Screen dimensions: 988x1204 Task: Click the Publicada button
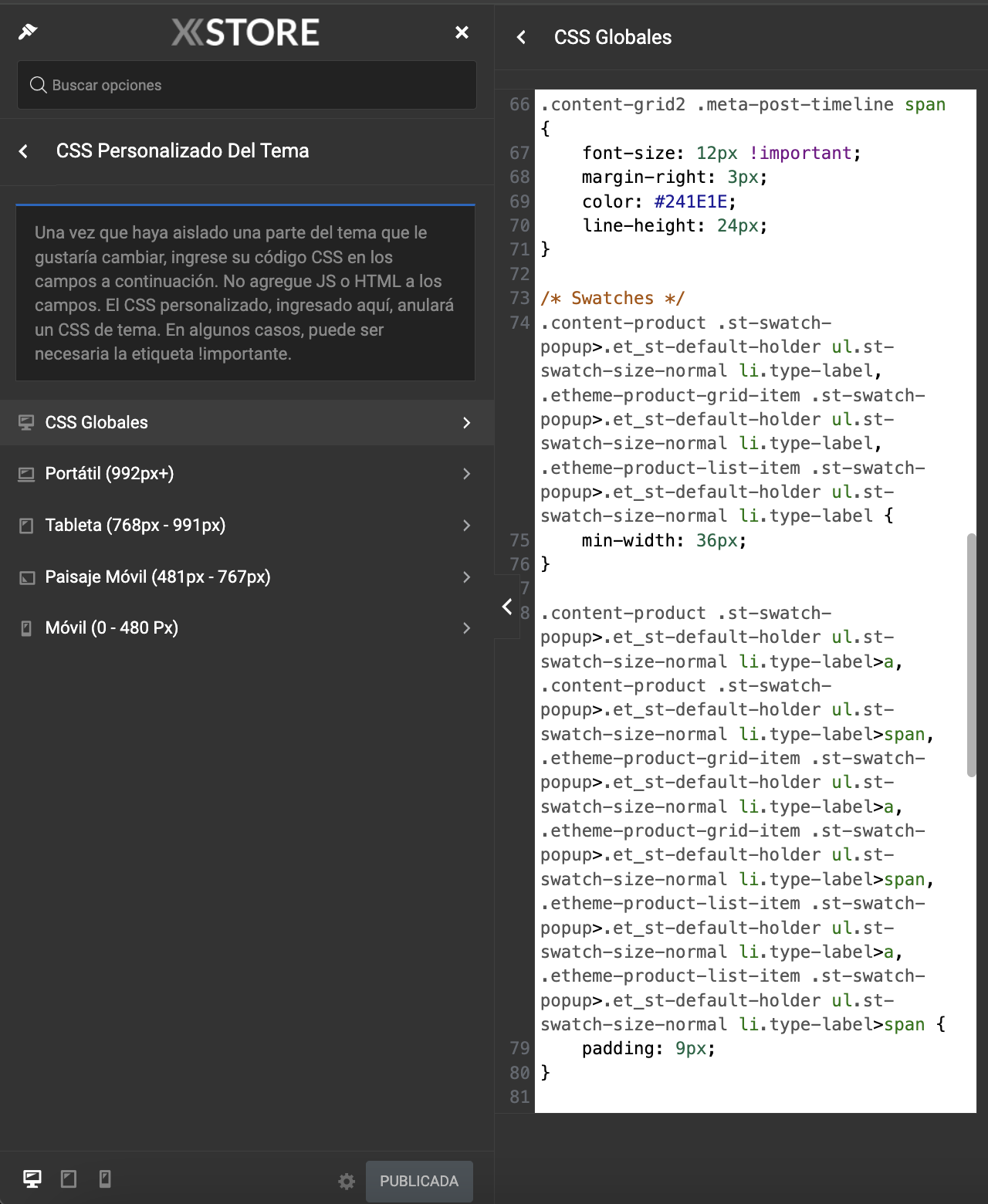coord(419,1182)
